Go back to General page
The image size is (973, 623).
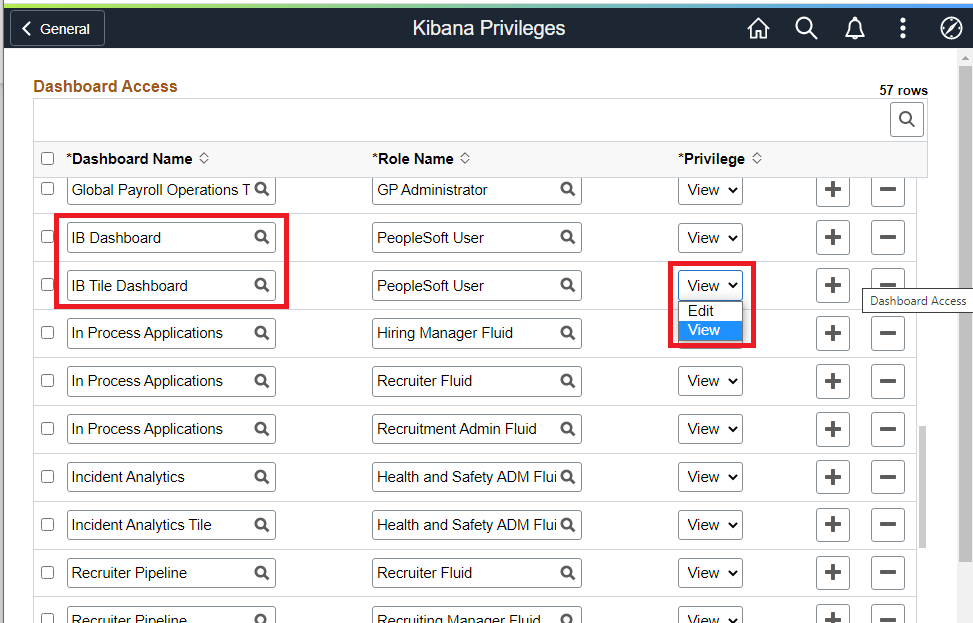click(x=57, y=29)
